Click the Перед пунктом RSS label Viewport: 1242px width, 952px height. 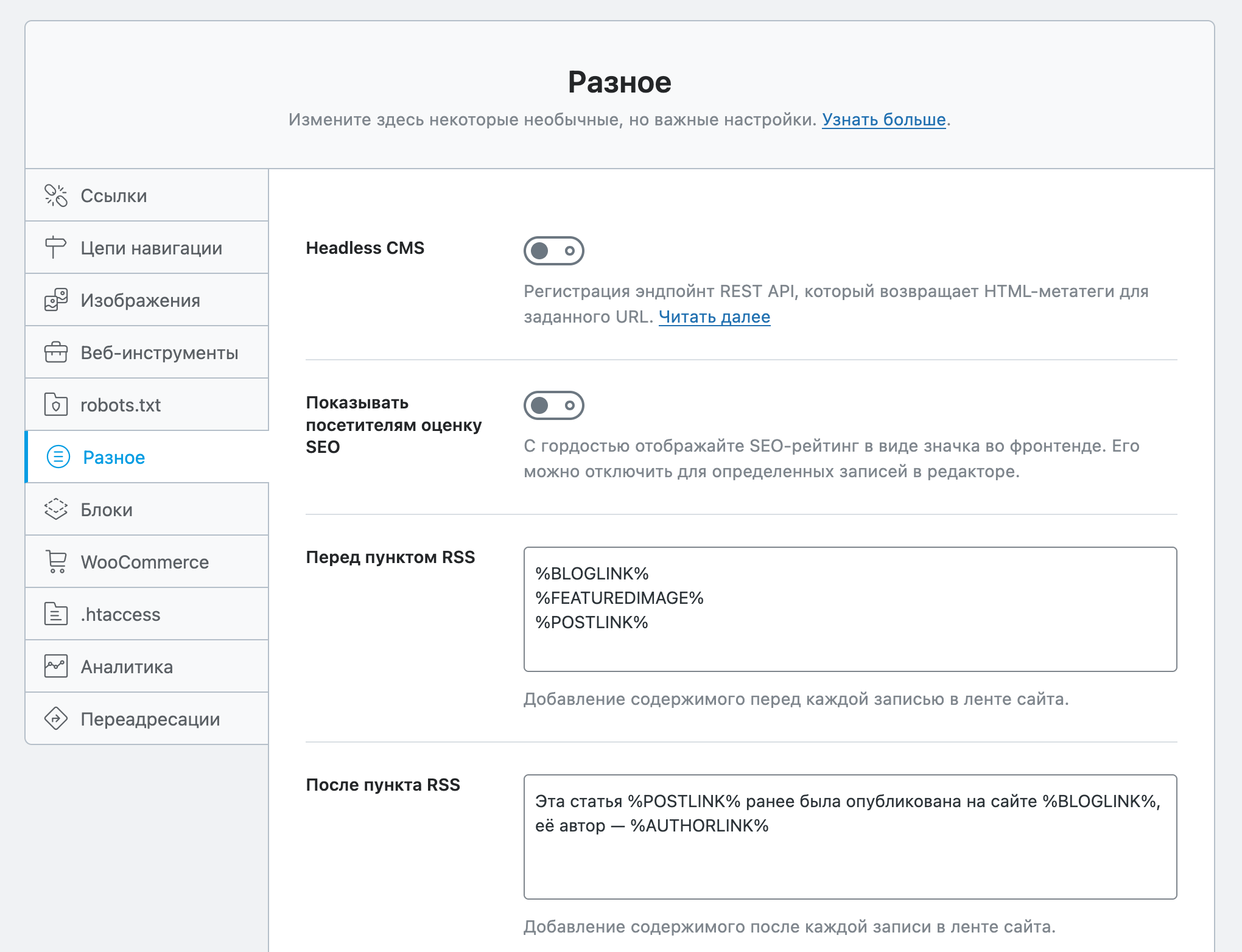click(390, 557)
